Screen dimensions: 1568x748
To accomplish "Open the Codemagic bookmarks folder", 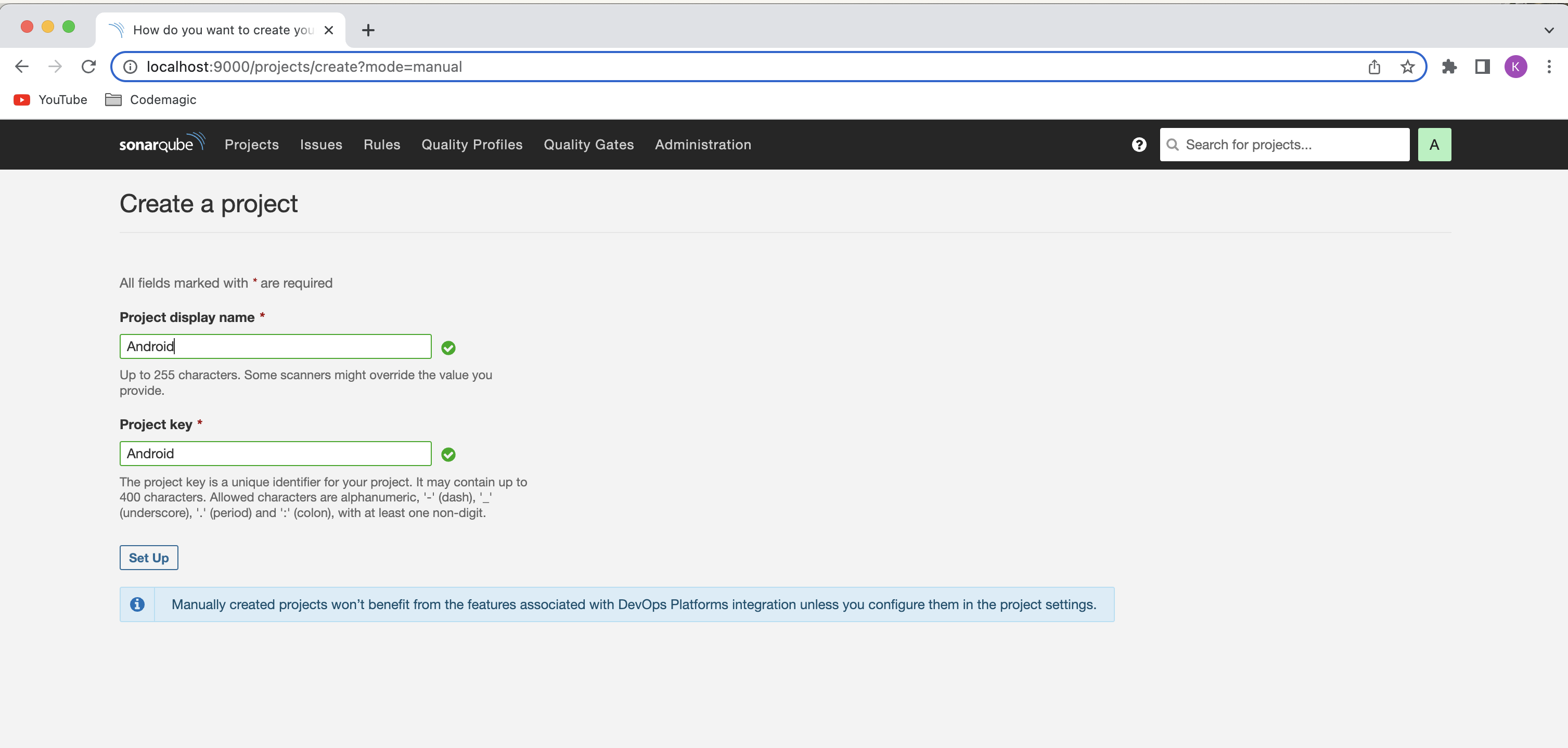I will pos(150,100).
